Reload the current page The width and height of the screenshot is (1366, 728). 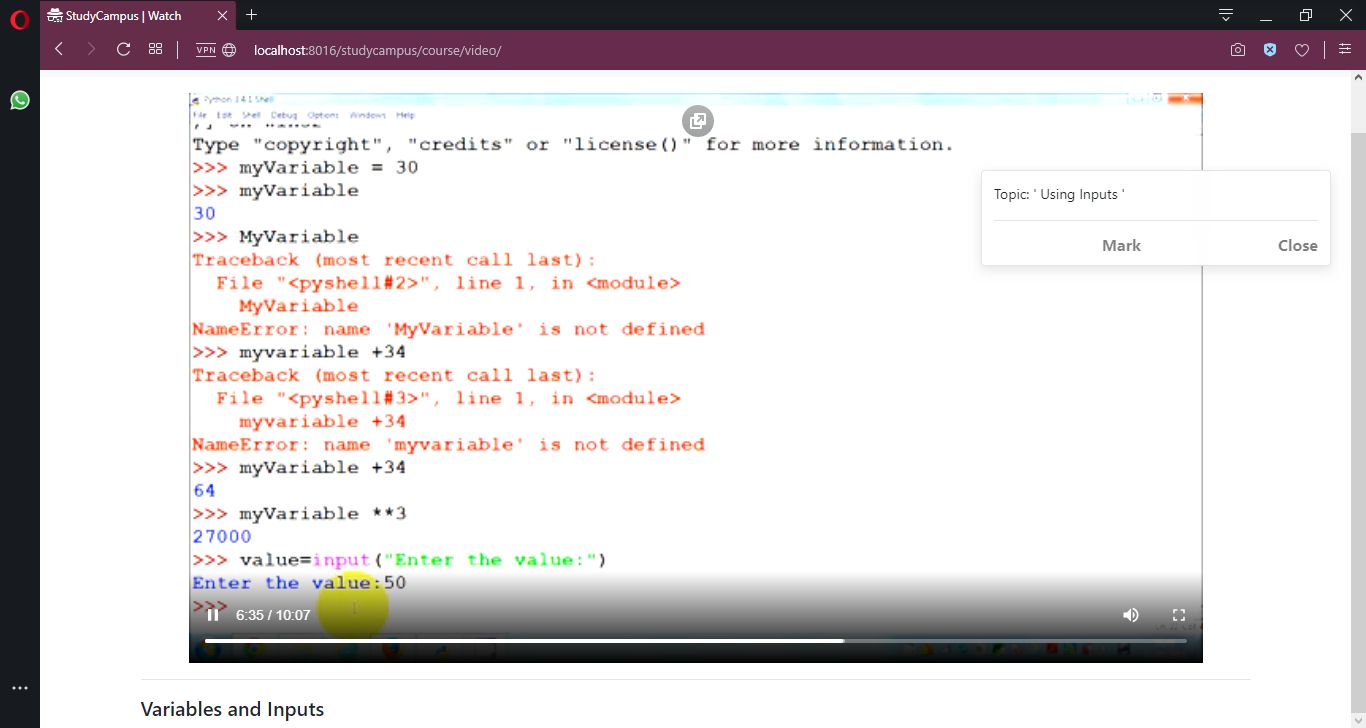[124, 49]
